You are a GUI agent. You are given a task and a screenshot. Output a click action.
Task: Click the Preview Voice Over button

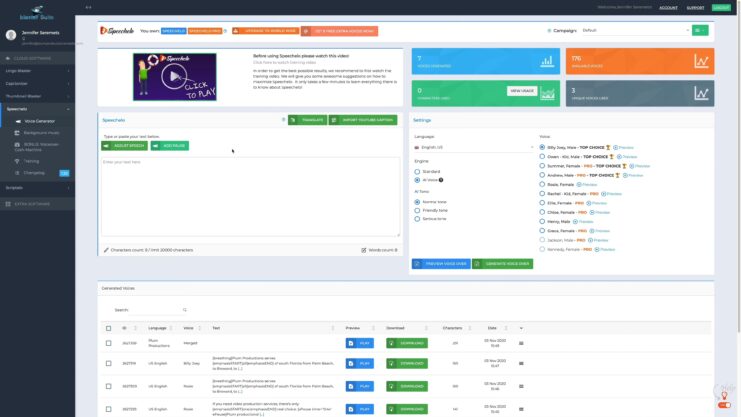click(441, 264)
